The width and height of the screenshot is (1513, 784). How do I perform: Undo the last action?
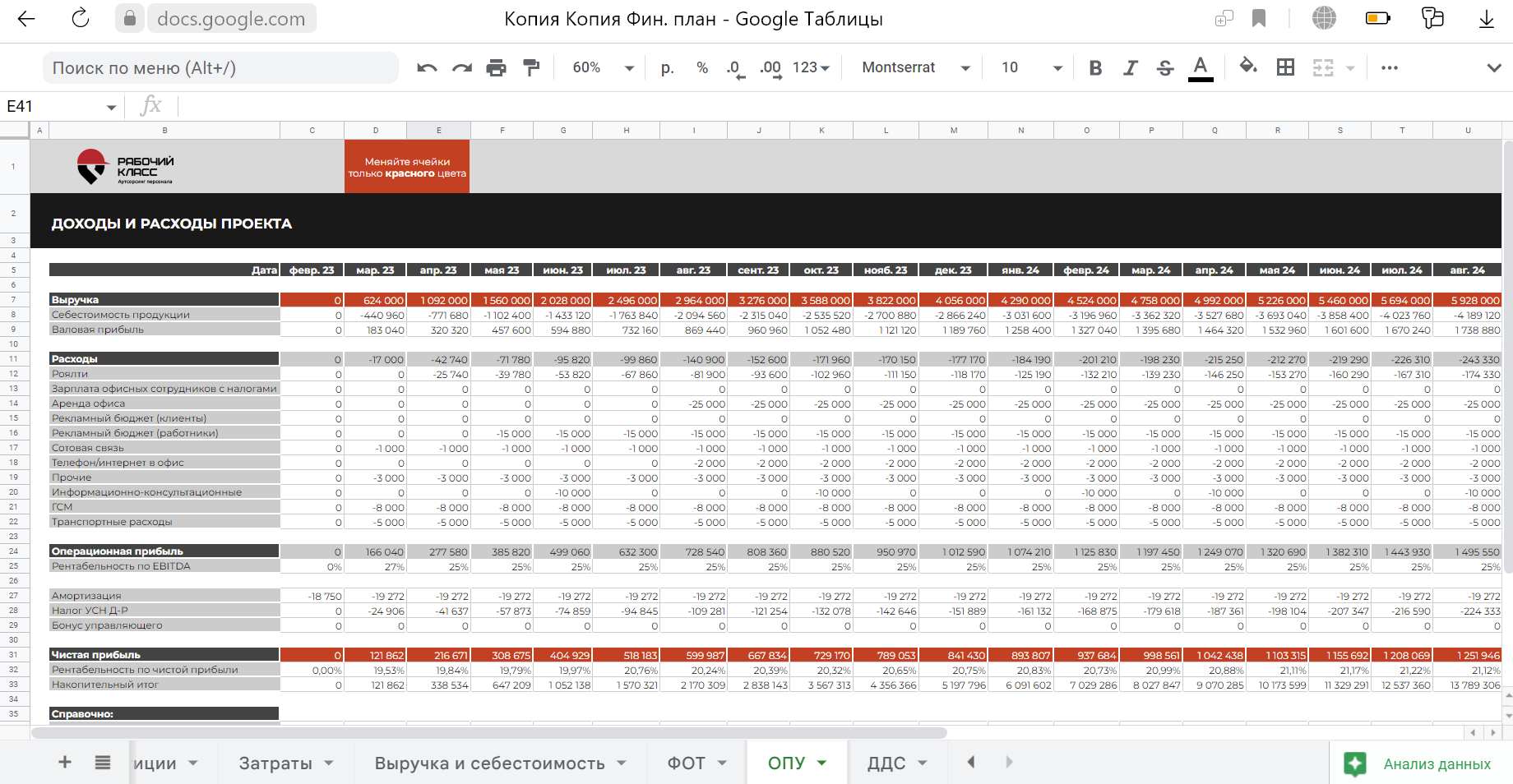pyautogui.click(x=427, y=68)
